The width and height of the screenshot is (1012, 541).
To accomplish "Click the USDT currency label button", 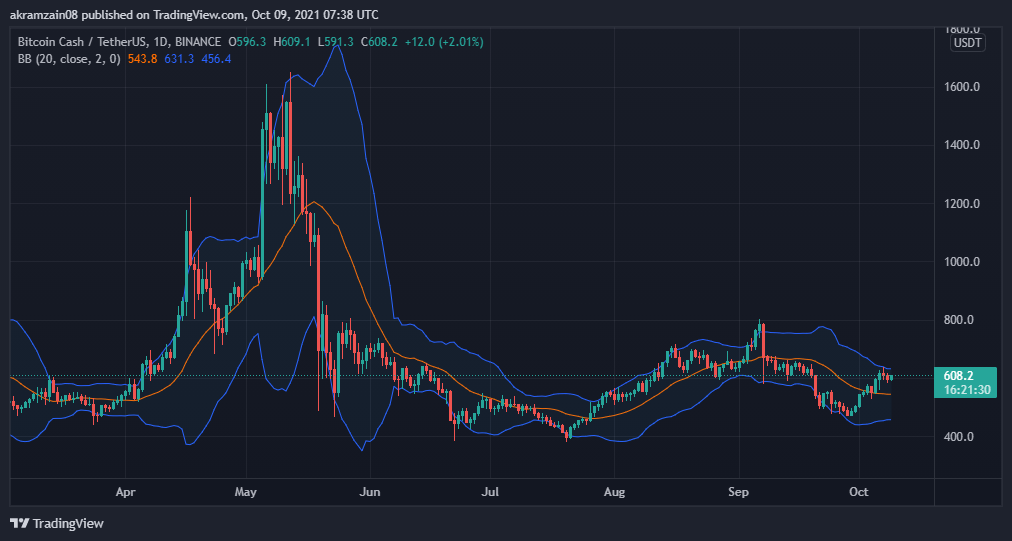I will 967,43.
